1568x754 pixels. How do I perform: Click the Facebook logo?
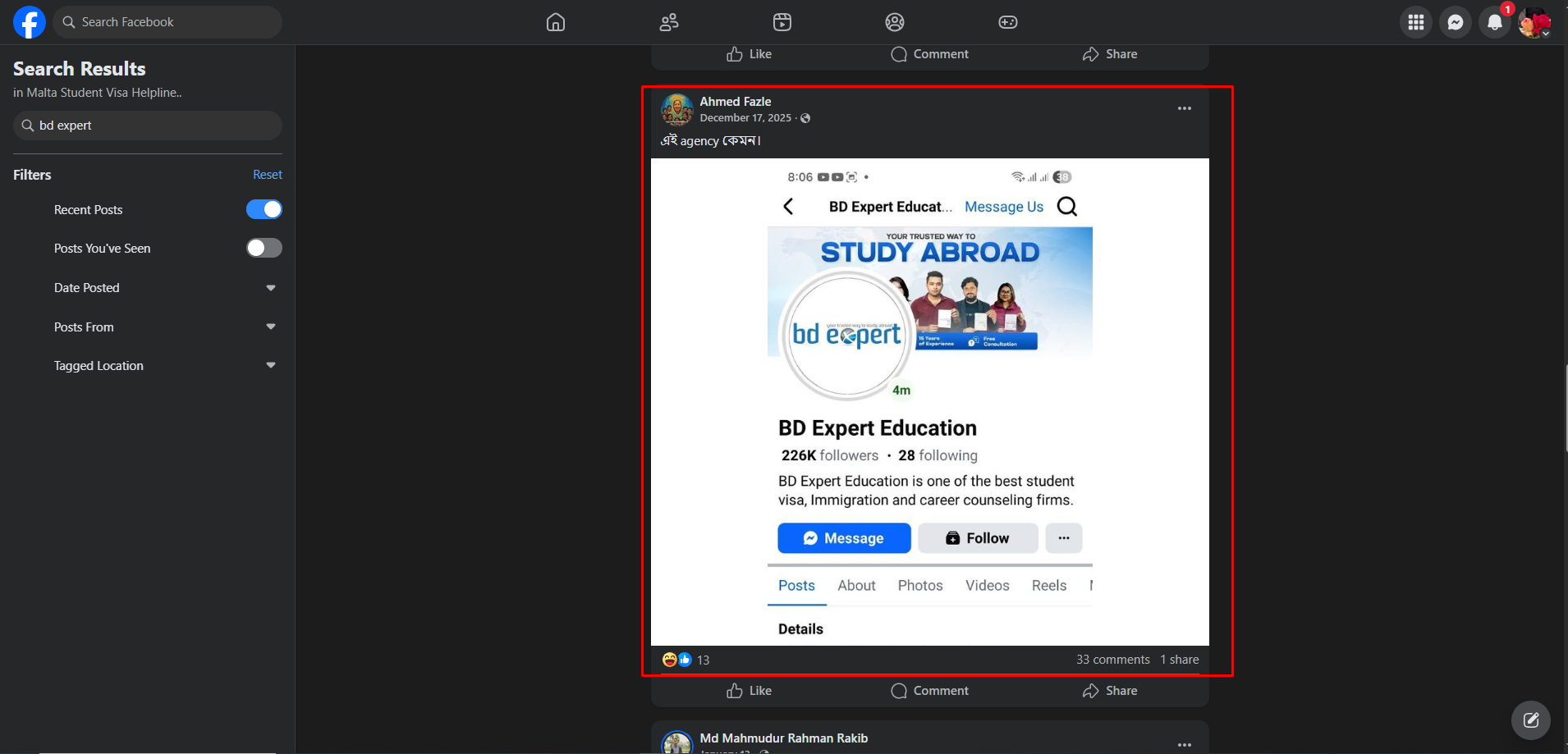[30, 22]
